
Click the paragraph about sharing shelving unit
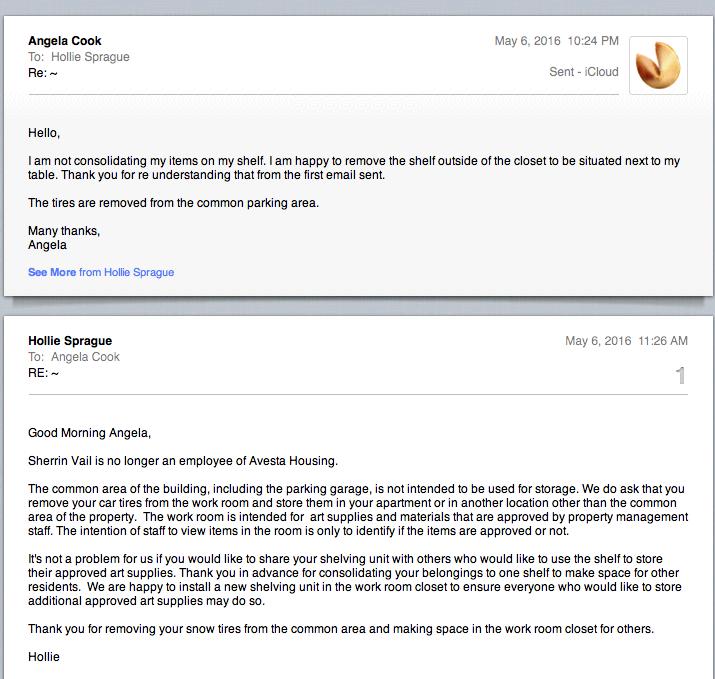(355, 580)
